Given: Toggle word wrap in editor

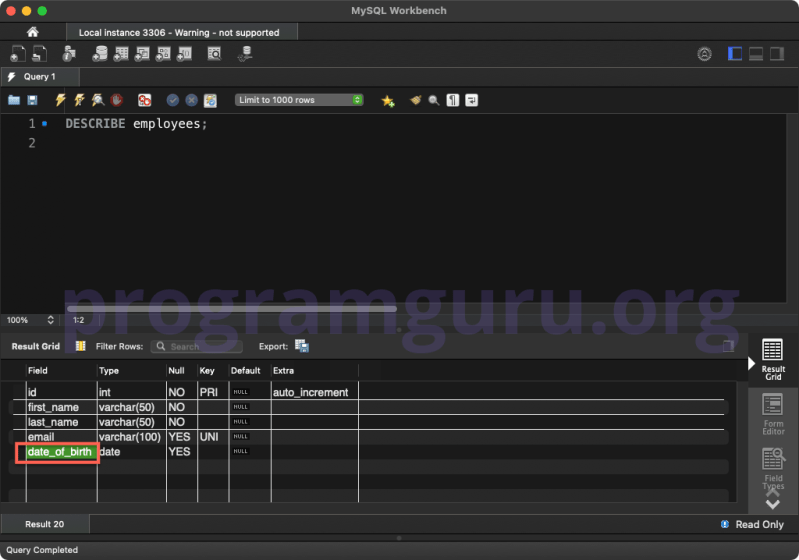Looking at the screenshot, I should [x=471, y=100].
